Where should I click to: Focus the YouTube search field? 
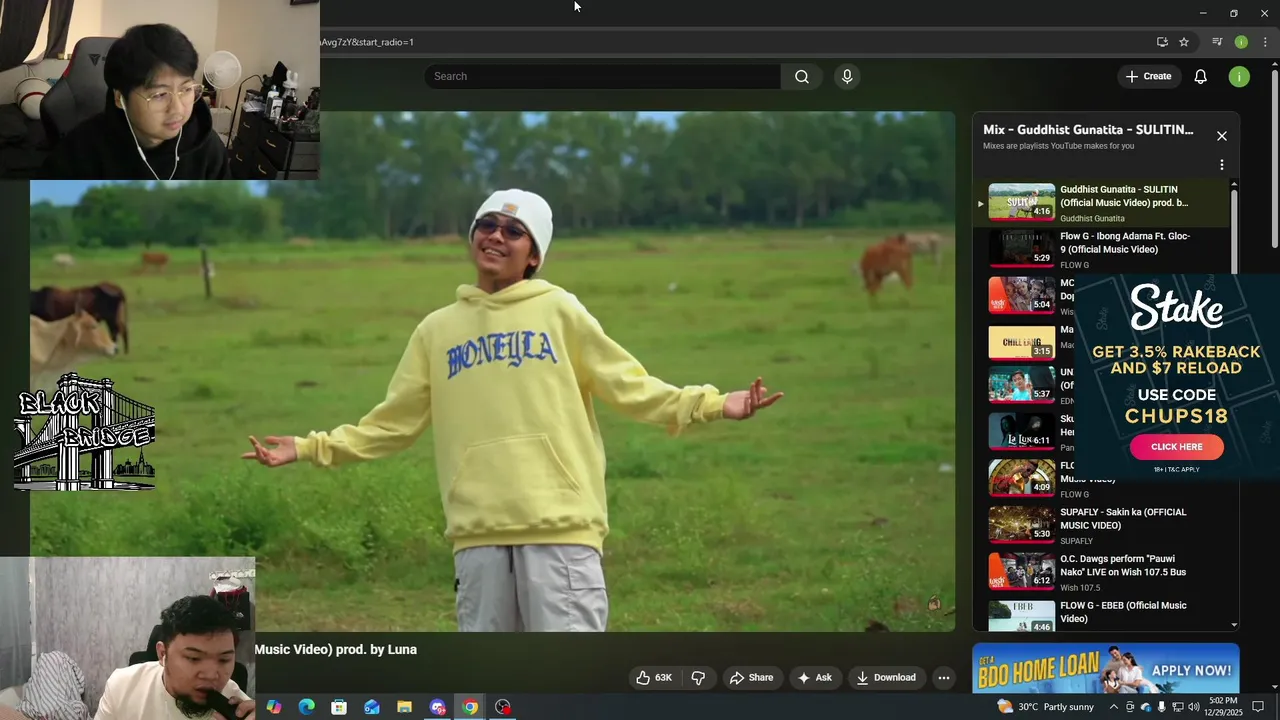tap(603, 76)
